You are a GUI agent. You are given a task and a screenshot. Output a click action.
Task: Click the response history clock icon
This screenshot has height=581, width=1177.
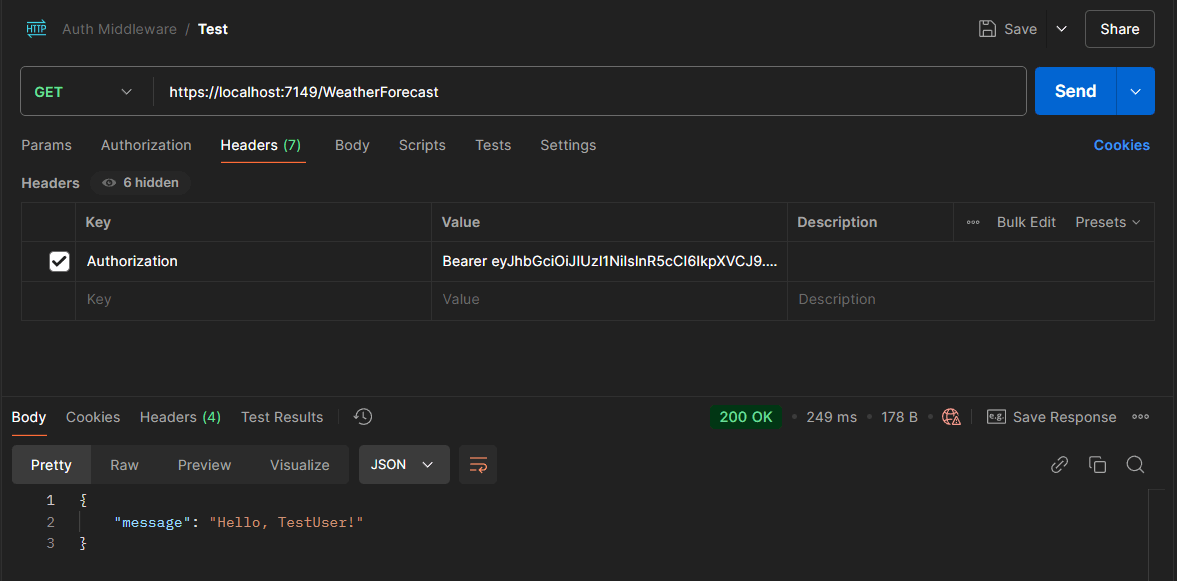pyautogui.click(x=363, y=417)
